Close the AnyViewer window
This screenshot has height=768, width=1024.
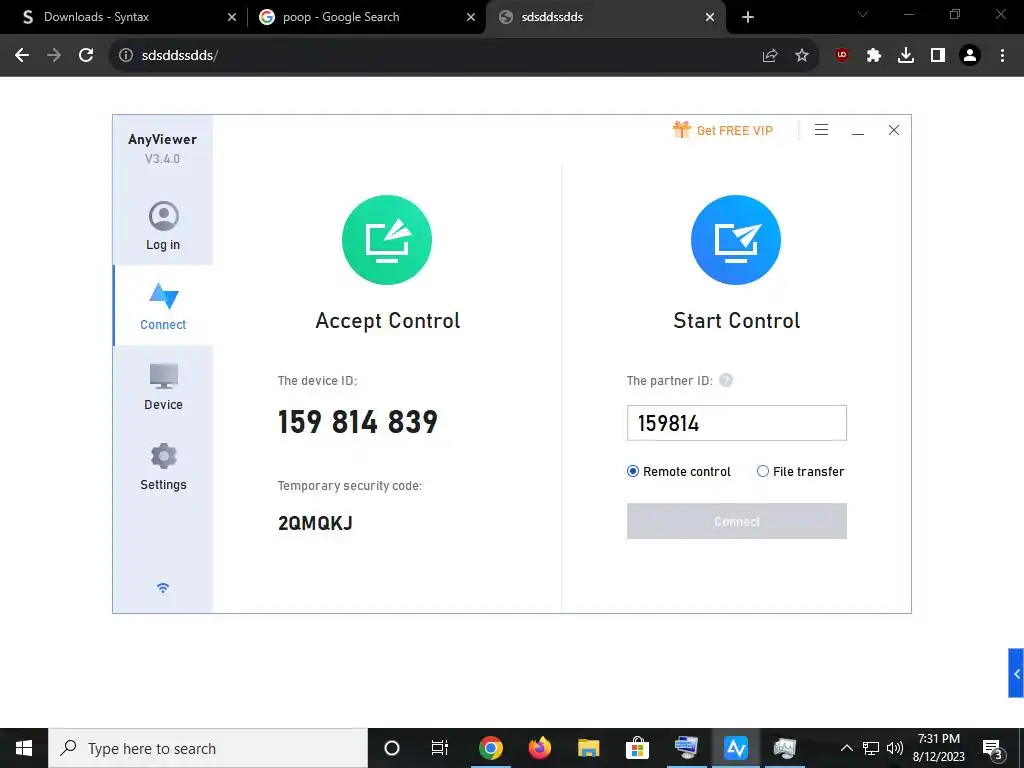pyautogui.click(x=894, y=130)
